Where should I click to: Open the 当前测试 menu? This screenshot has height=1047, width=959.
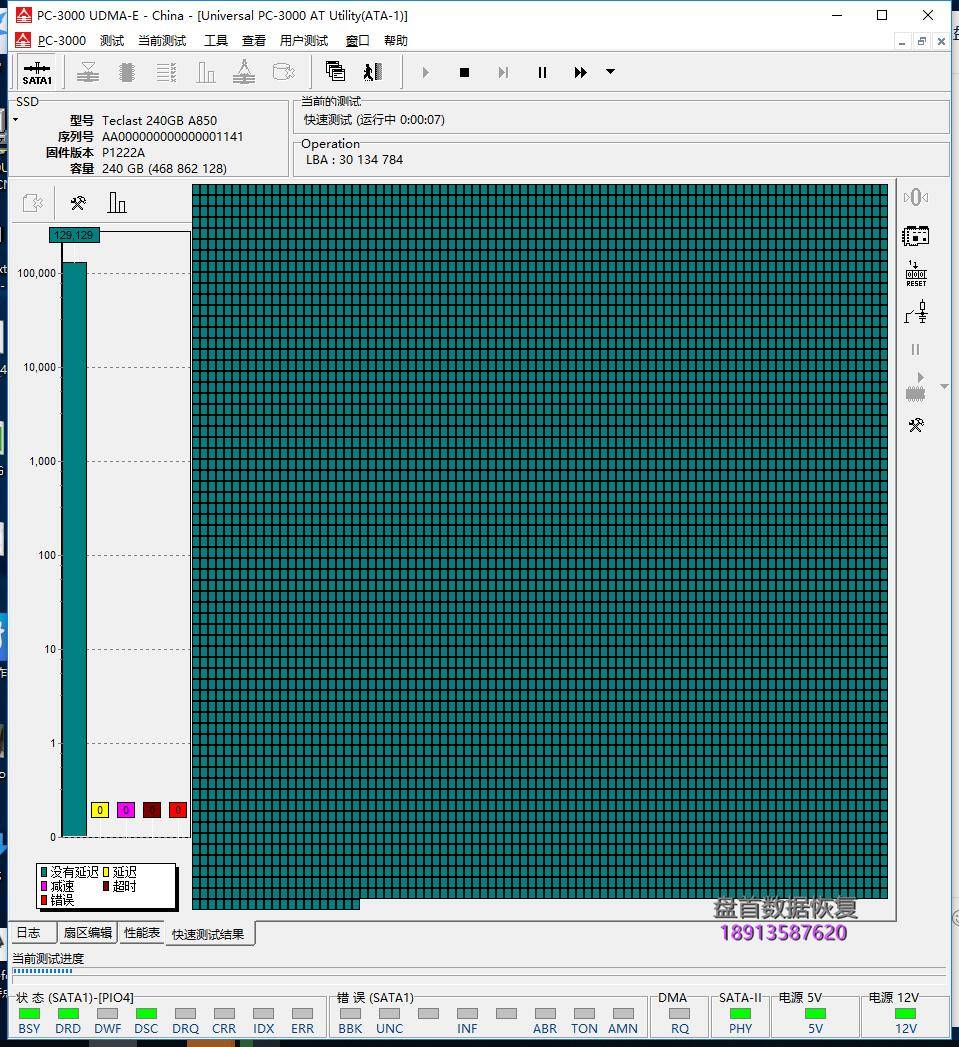[162, 41]
